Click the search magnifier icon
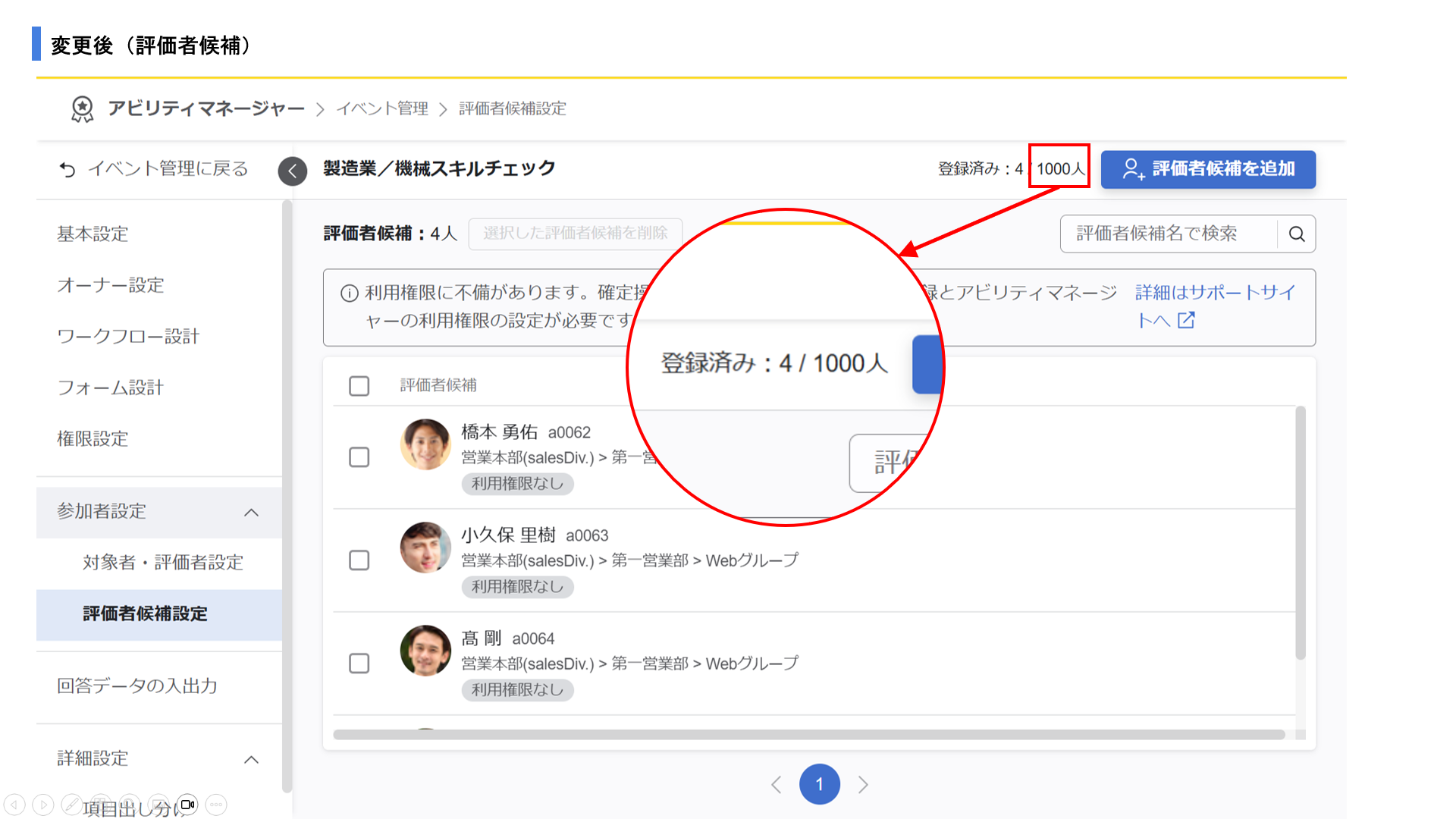The height and width of the screenshot is (819, 1456). pos(1297,234)
